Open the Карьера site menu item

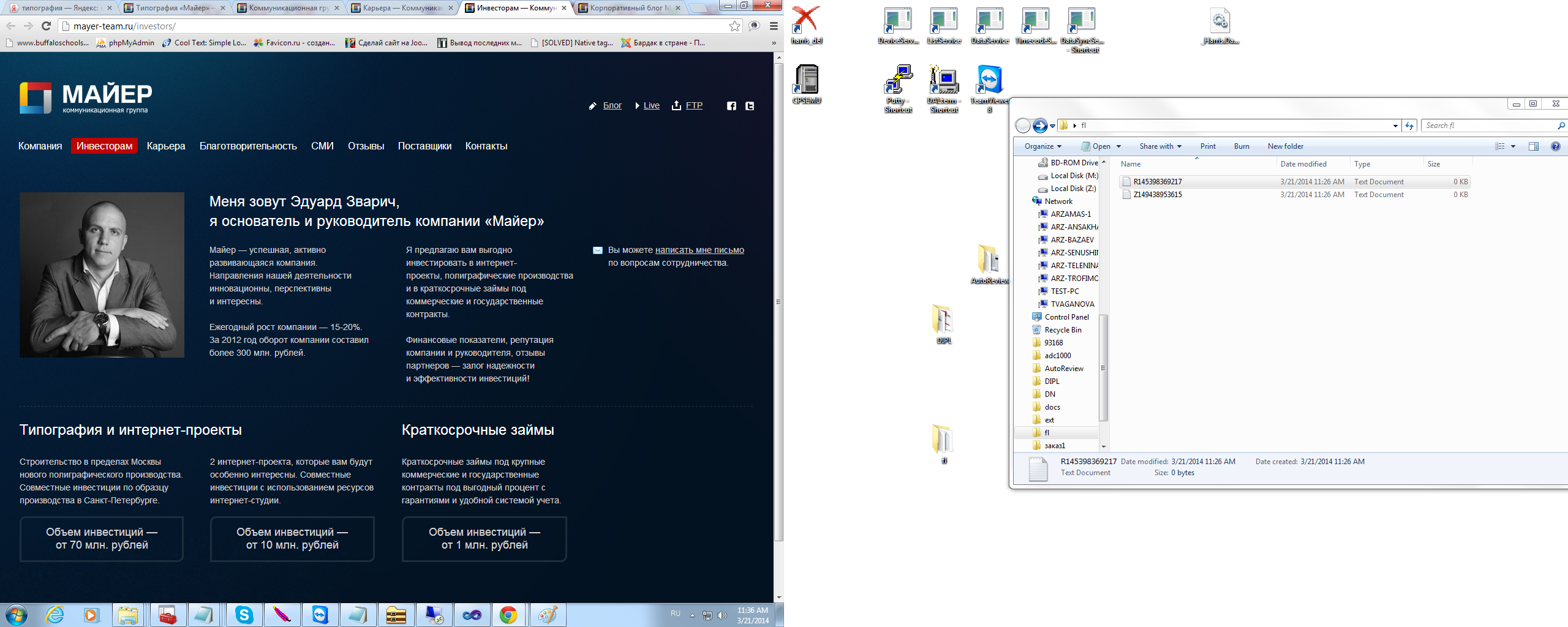click(166, 146)
